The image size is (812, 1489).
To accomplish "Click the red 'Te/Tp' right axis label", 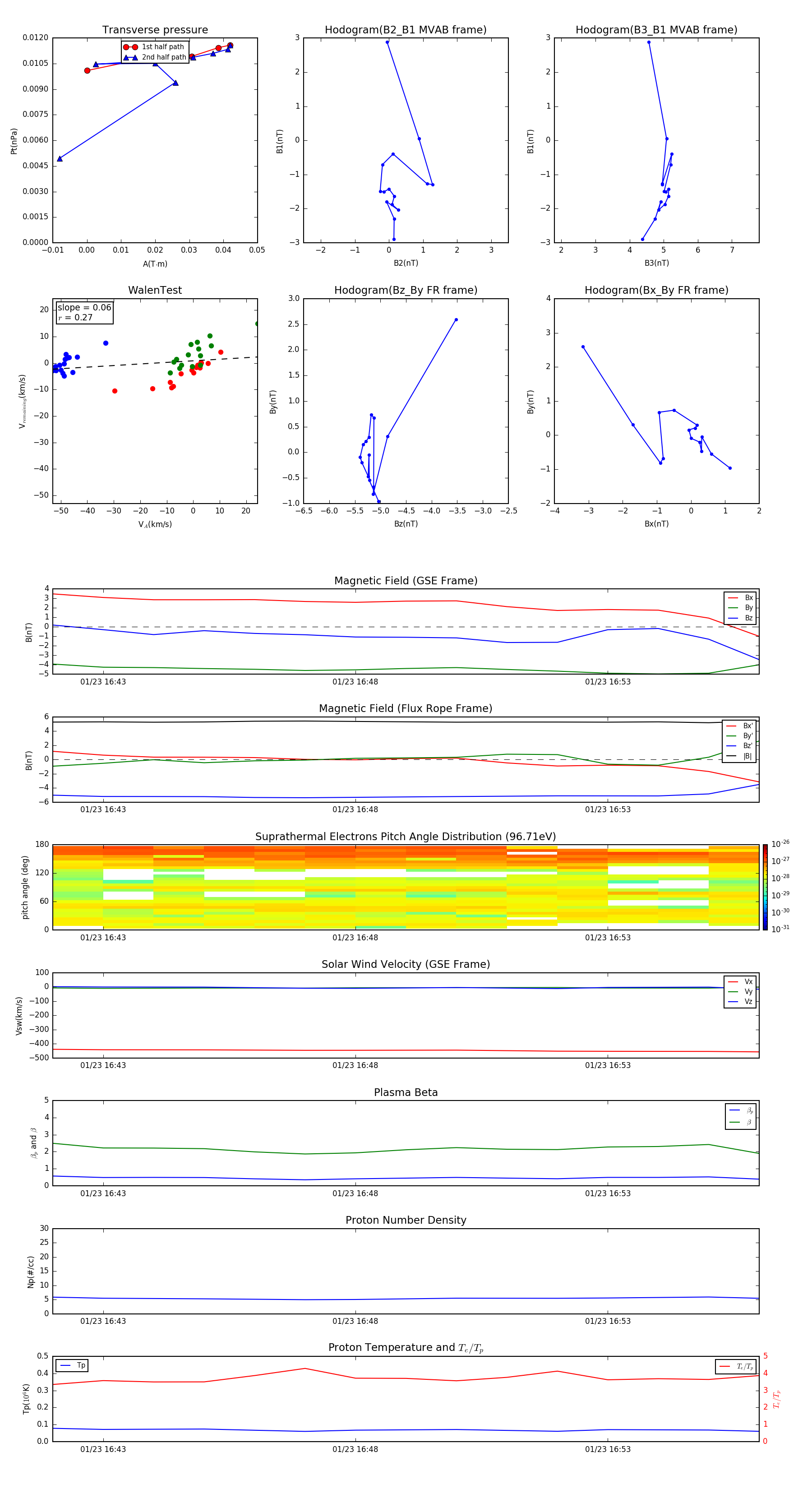I will point(777,1399).
